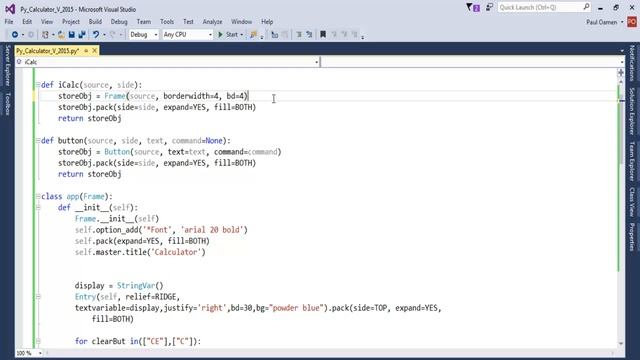Open the Team Explorer side tab
640x360 pixels.
632,161
